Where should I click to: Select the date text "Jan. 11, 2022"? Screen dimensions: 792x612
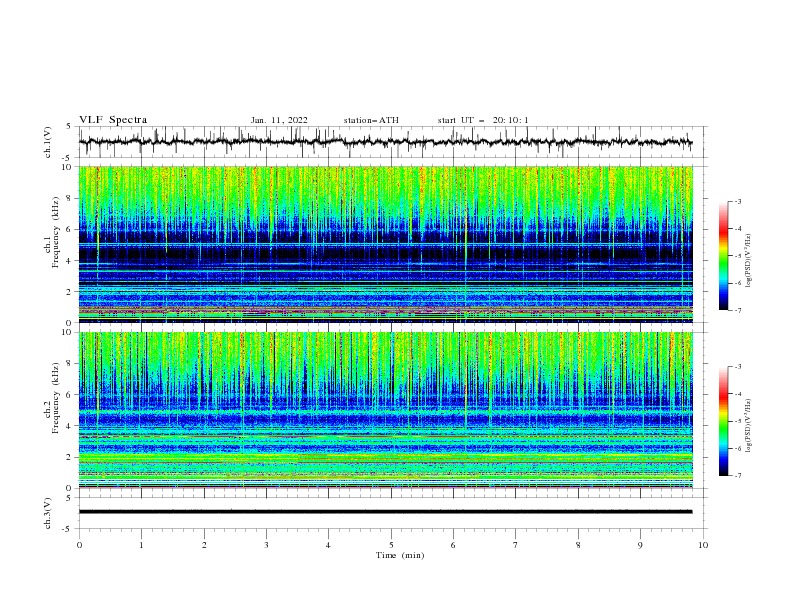pos(279,120)
